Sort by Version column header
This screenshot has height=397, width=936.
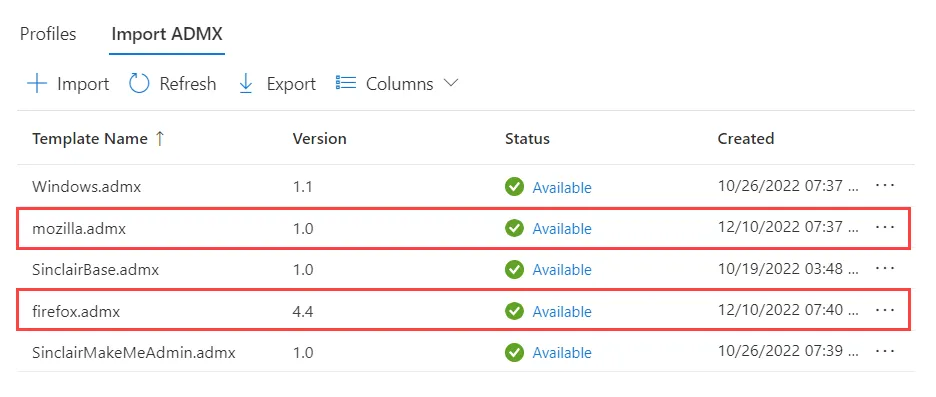(319, 139)
